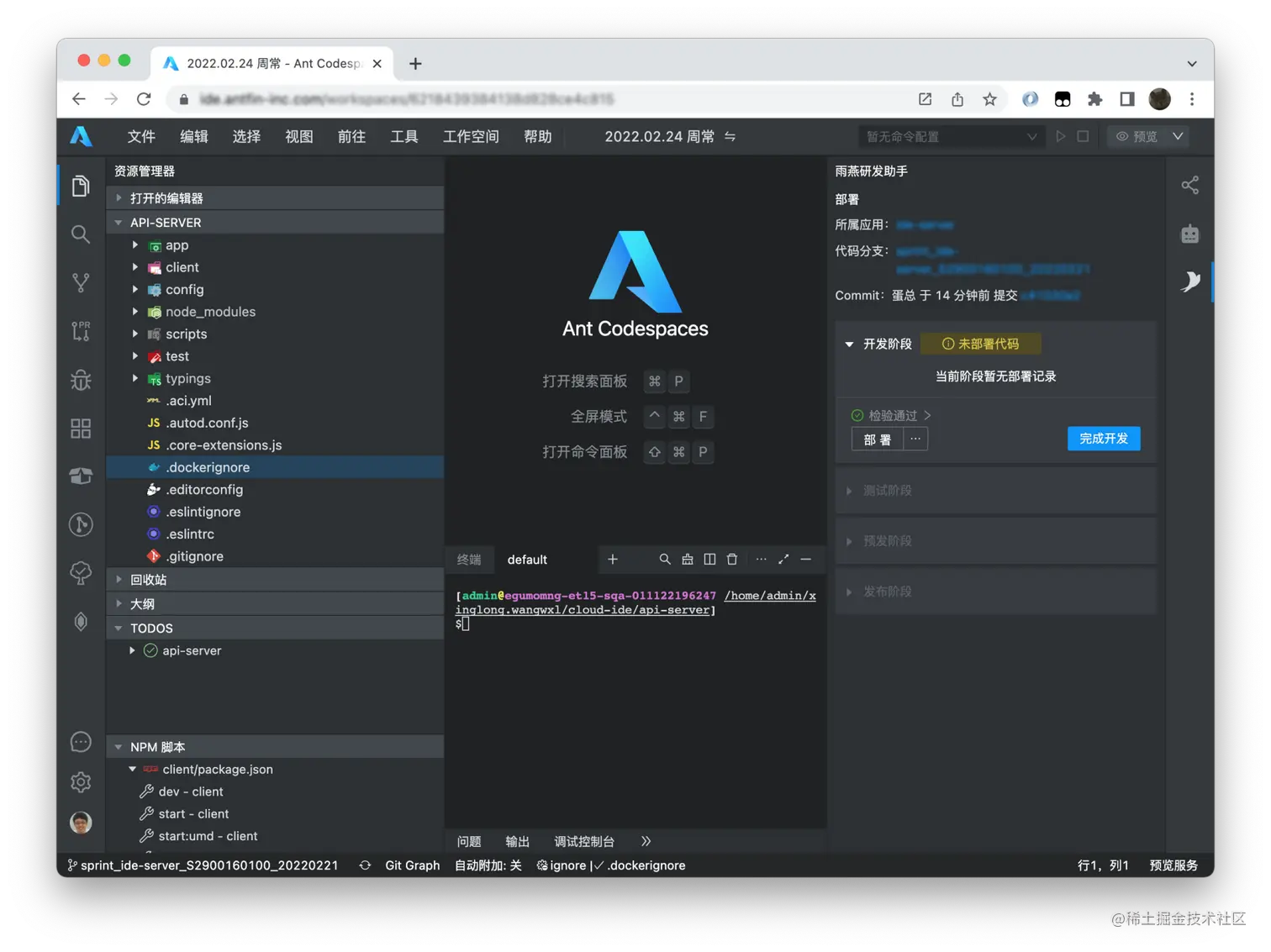The image size is (1271, 952).
Task: Open the Pull Request panel icon
Action: click(x=81, y=331)
